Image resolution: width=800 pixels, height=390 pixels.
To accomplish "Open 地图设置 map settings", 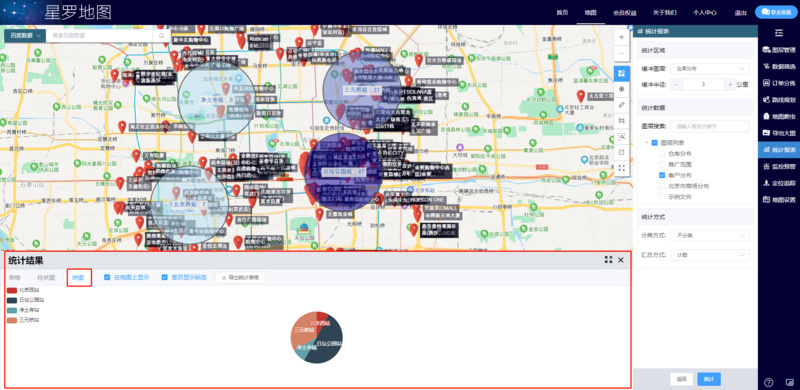I will click(x=779, y=200).
